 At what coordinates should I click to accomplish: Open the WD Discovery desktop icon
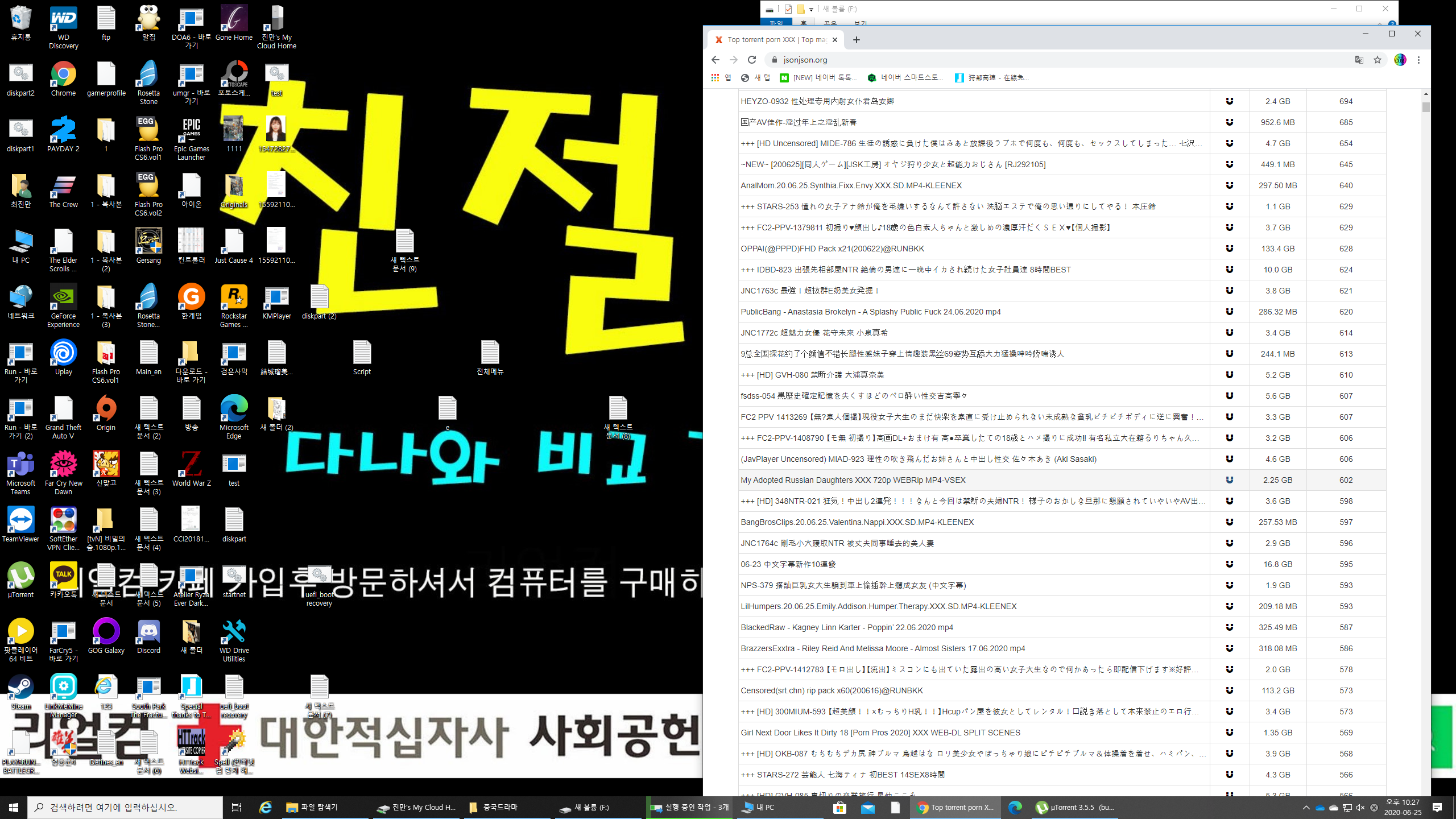(x=63, y=27)
